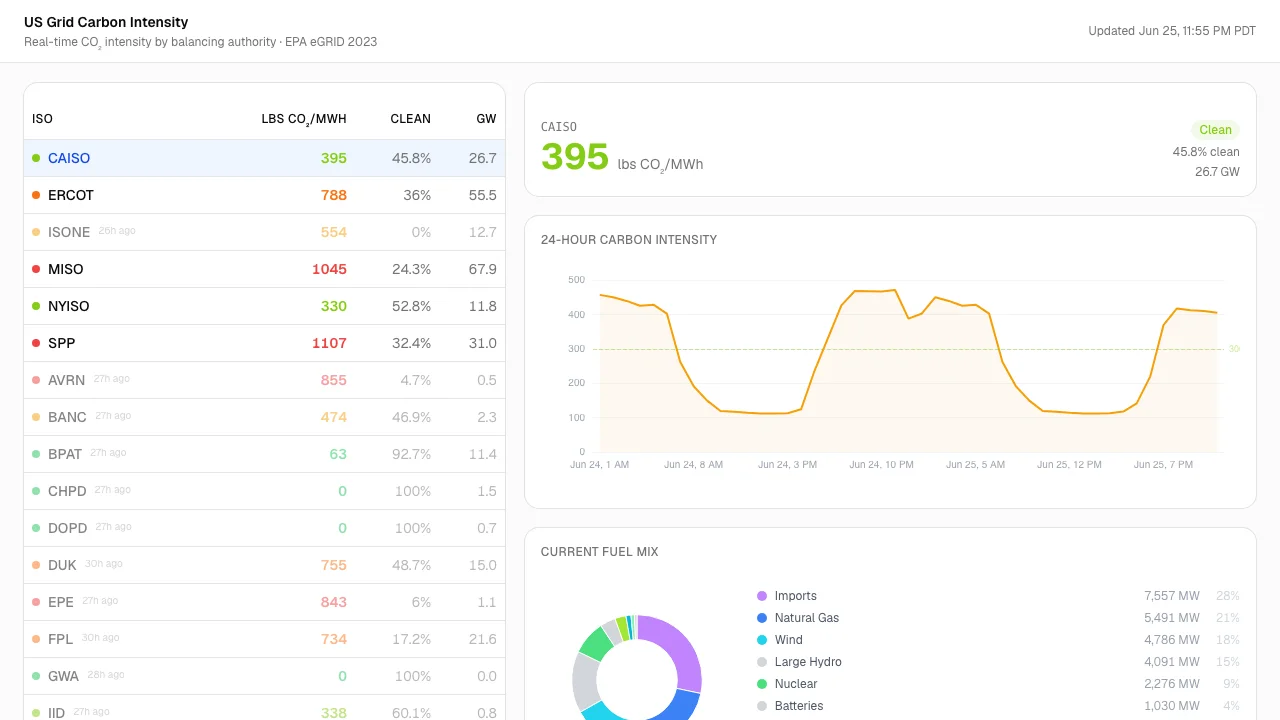This screenshot has width=1280, height=720.
Task: Click the red status dot for MISO
Action: coord(36,269)
